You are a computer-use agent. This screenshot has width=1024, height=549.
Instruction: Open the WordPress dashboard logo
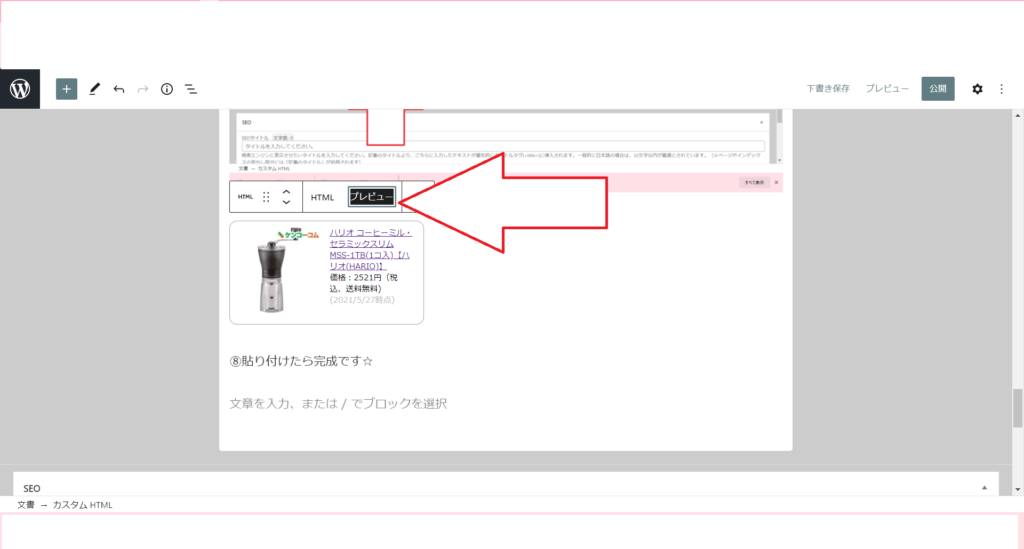click(20, 89)
